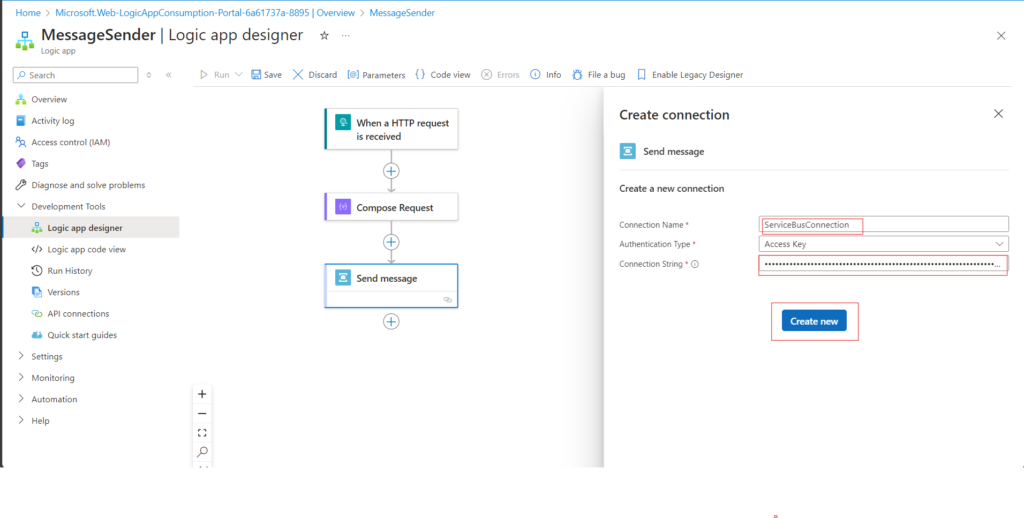Open Diagnose and solve problems

[89, 185]
